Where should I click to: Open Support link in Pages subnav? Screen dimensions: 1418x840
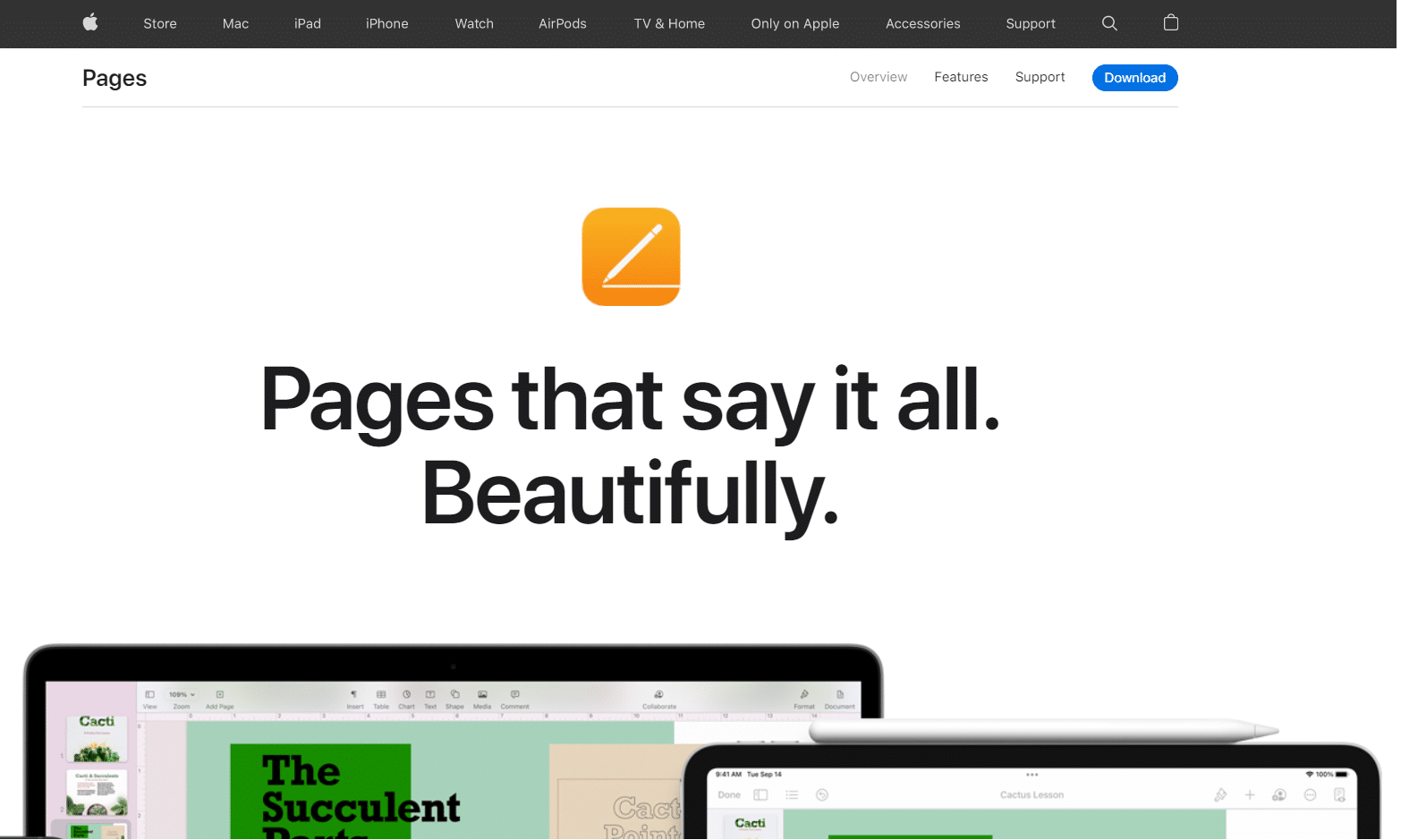point(1040,77)
